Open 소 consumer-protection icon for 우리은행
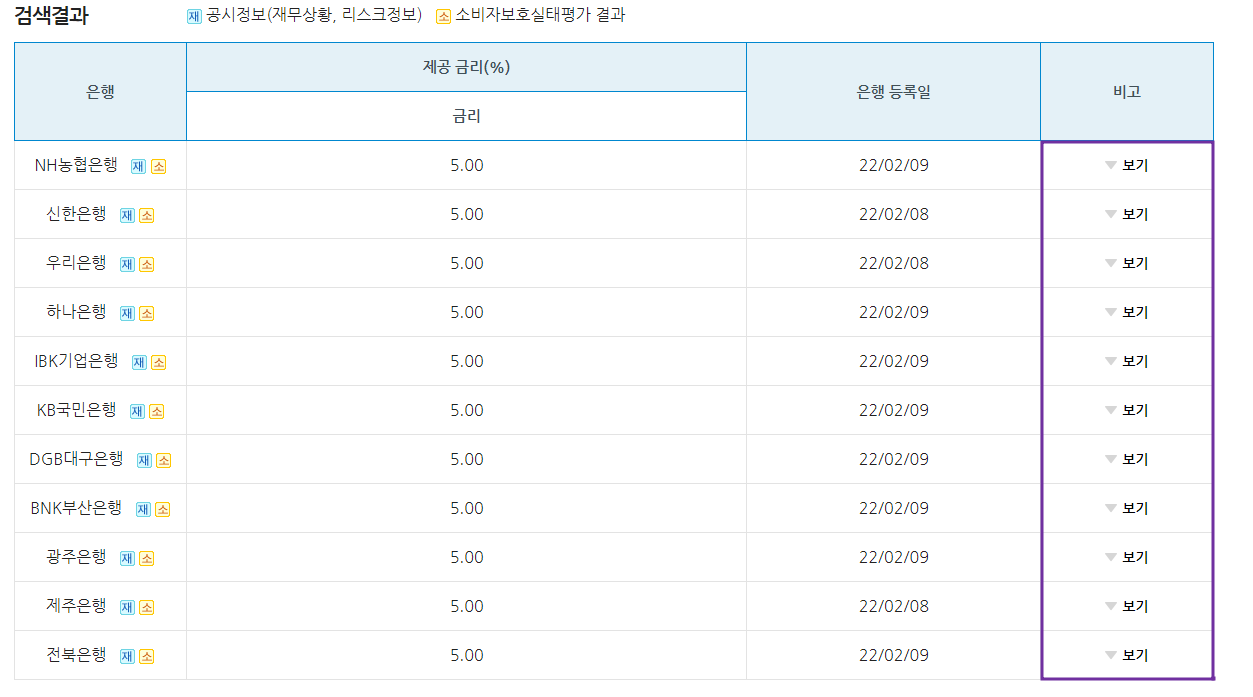 pyautogui.click(x=146, y=264)
